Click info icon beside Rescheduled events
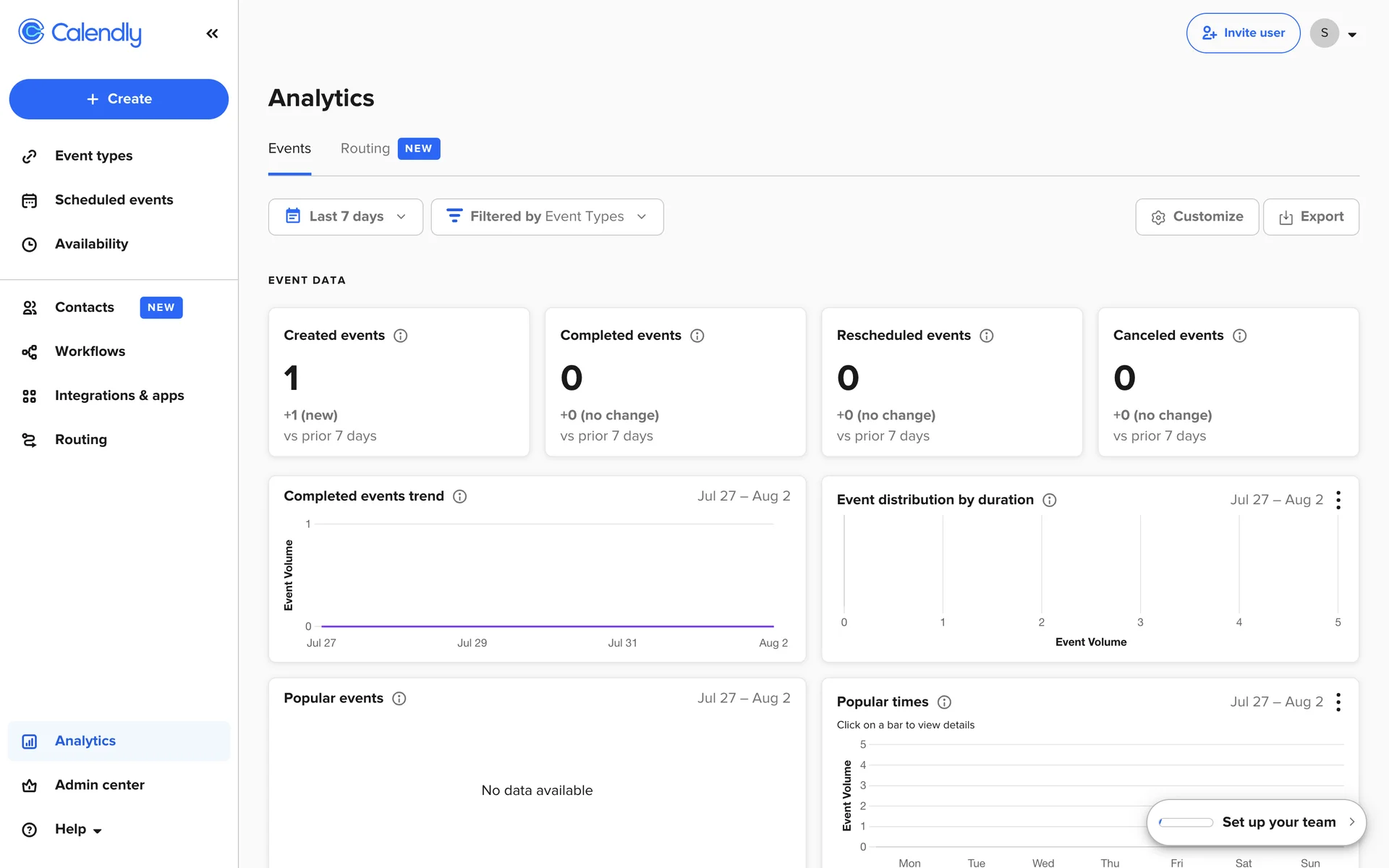 click(986, 336)
